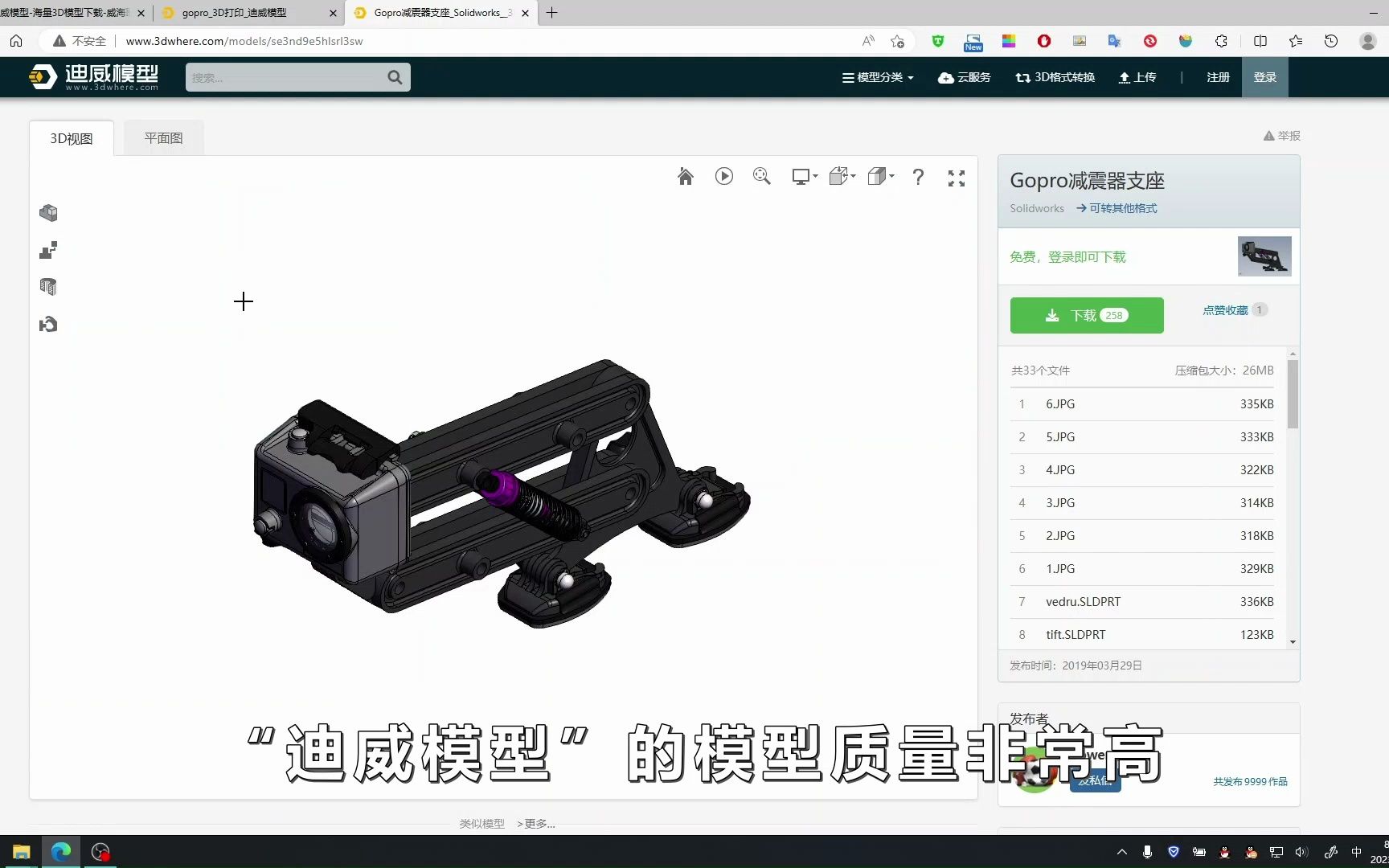Toggle split screen icon in browser toolbar
Screen dimensions: 1389x868
tap(1260, 41)
